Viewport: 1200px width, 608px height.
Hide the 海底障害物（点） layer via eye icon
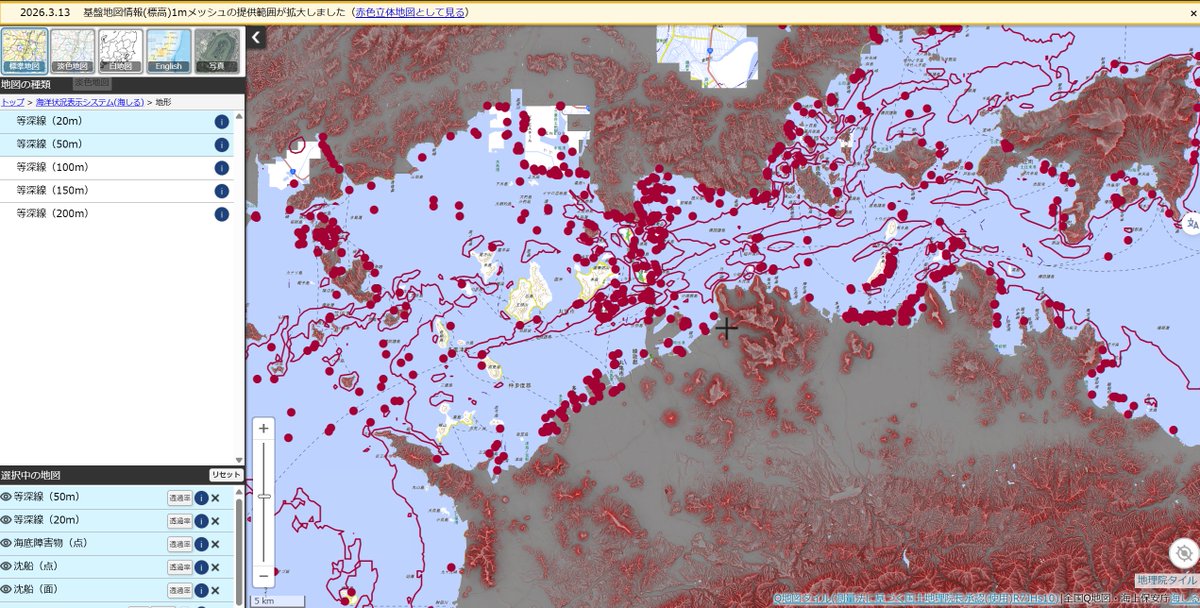[x=6, y=543]
